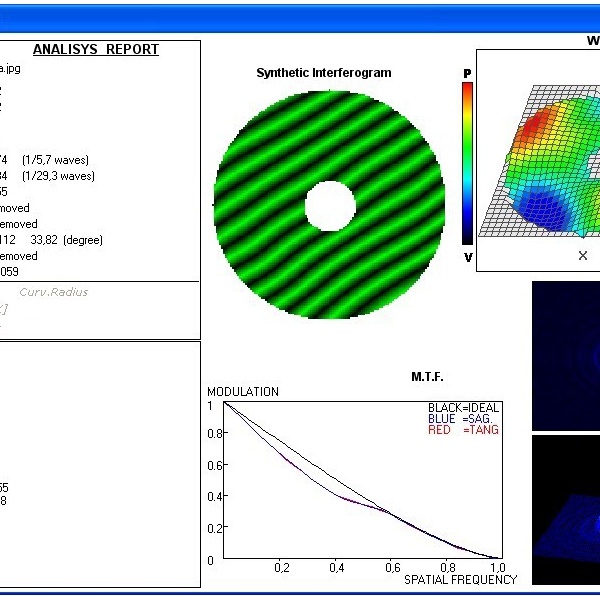Click the Synthetic Interferogram title text
Screen dimensions: 600x600
point(324,73)
